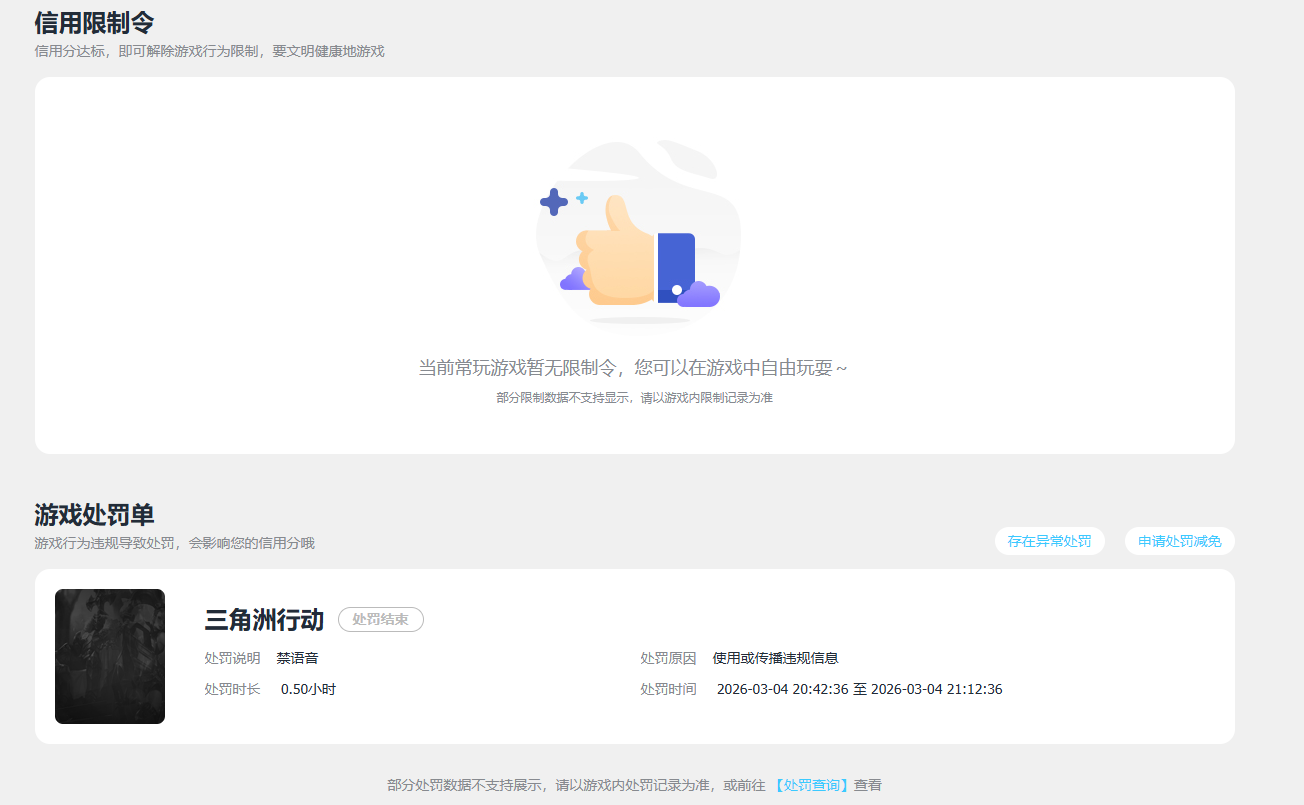Viewport: 1304px width, 805px height.
Task: Click the 处罚时长 label
Action: pos(232,689)
